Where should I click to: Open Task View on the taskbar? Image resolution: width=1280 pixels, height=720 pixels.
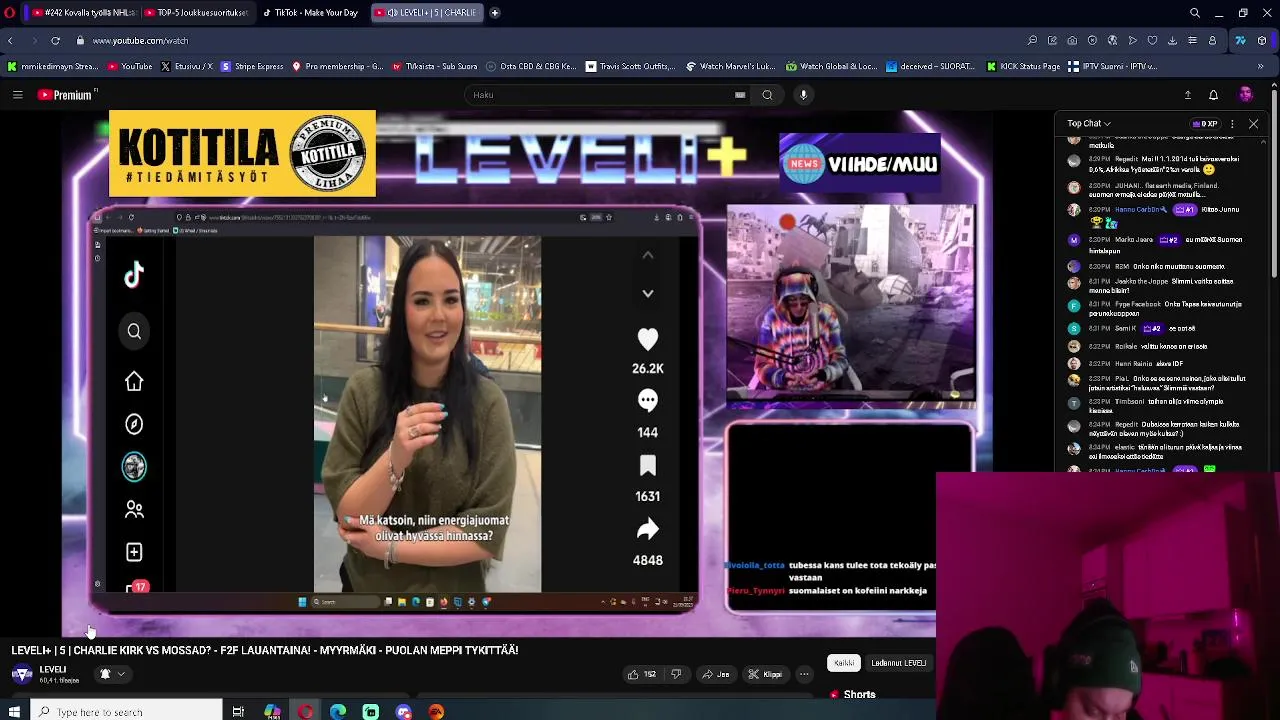(x=238, y=712)
